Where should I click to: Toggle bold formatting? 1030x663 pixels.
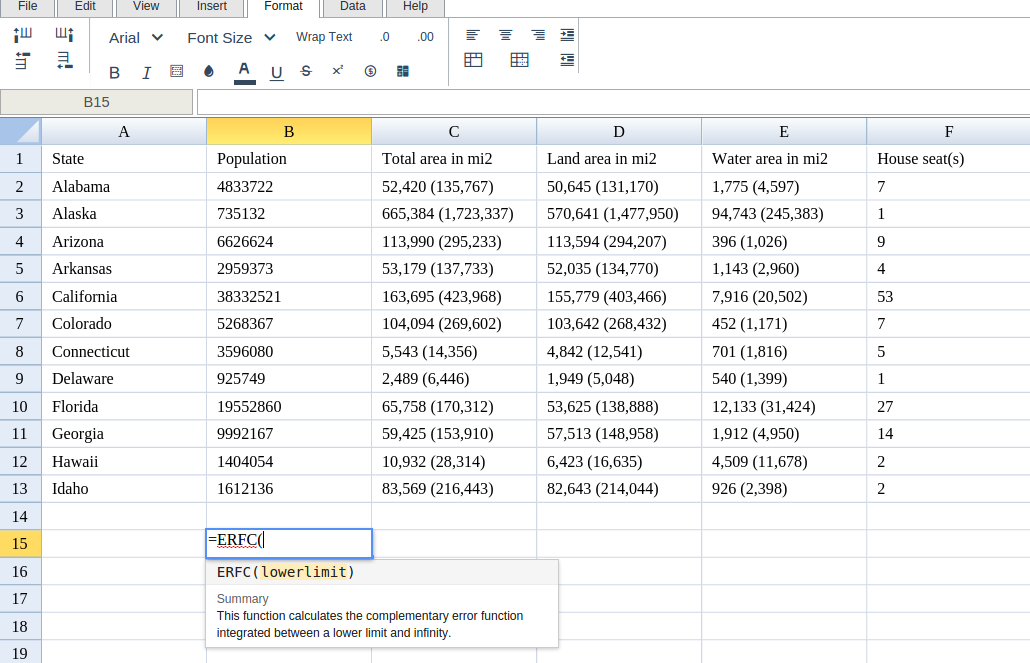point(115,72)
